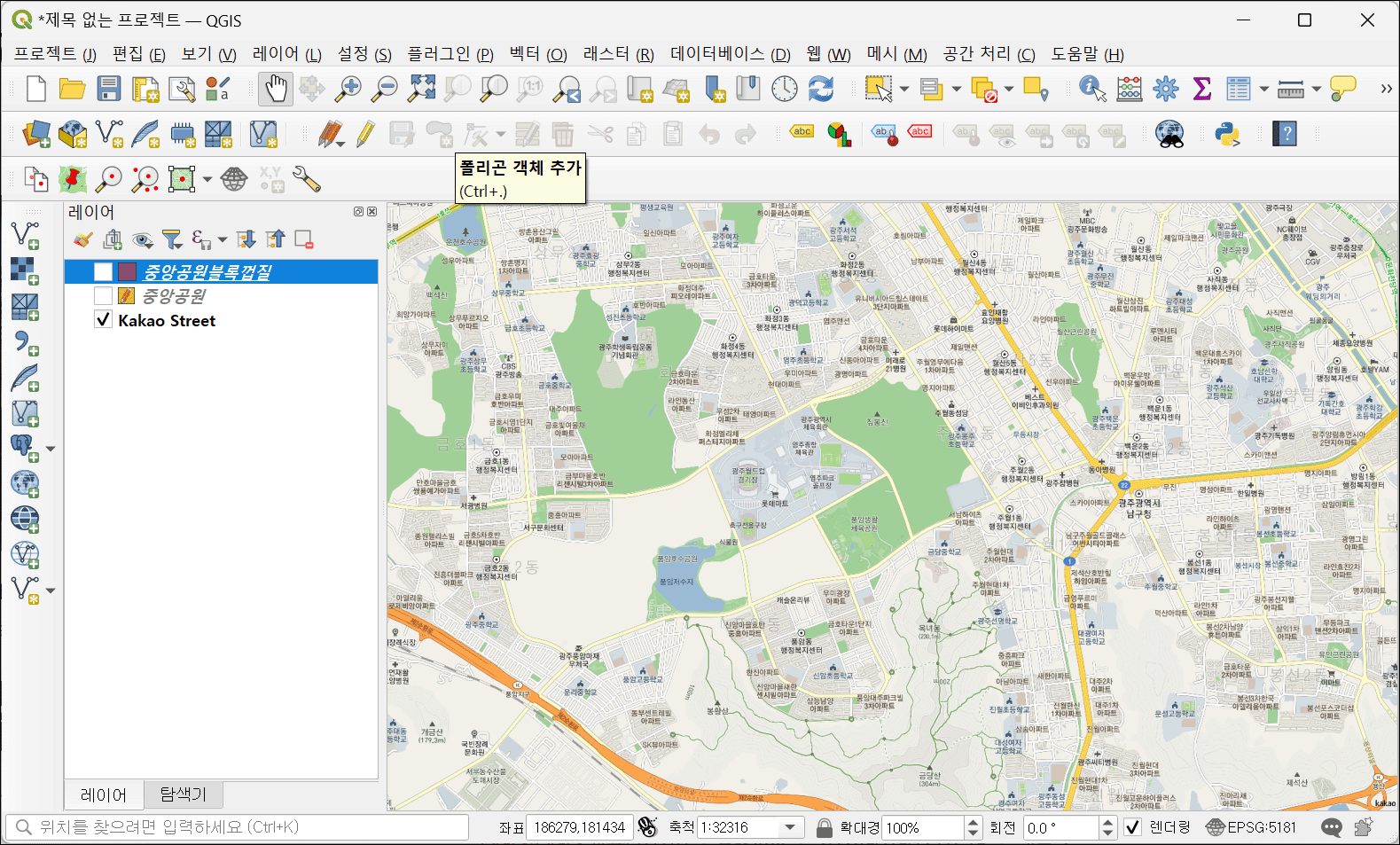Viewport: 1400px width, 845px height.
Task: Open the 벡터 menu
Action: coord(538,54)
